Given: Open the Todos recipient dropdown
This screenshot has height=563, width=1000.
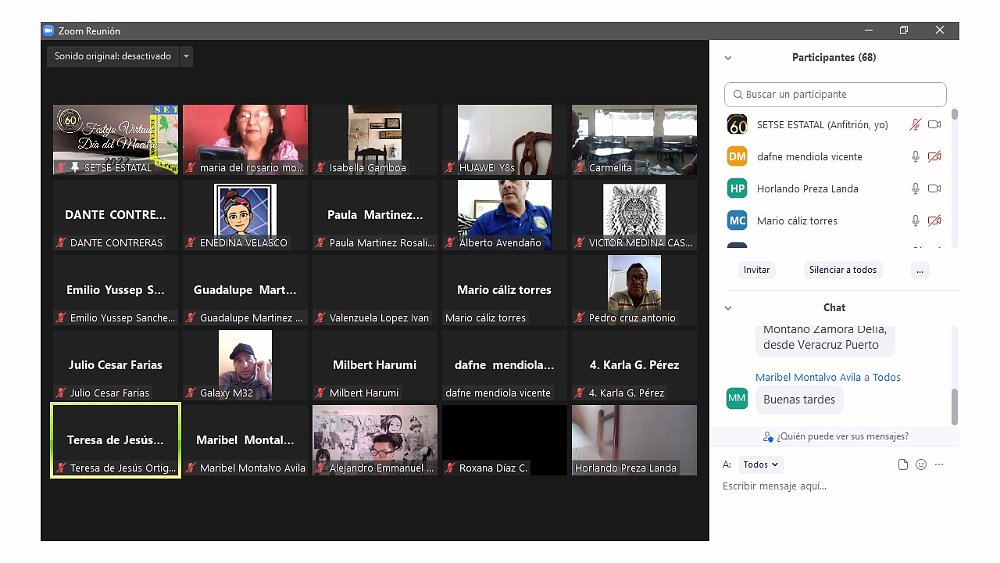Looking at the screenshot, I should (762, 465).
